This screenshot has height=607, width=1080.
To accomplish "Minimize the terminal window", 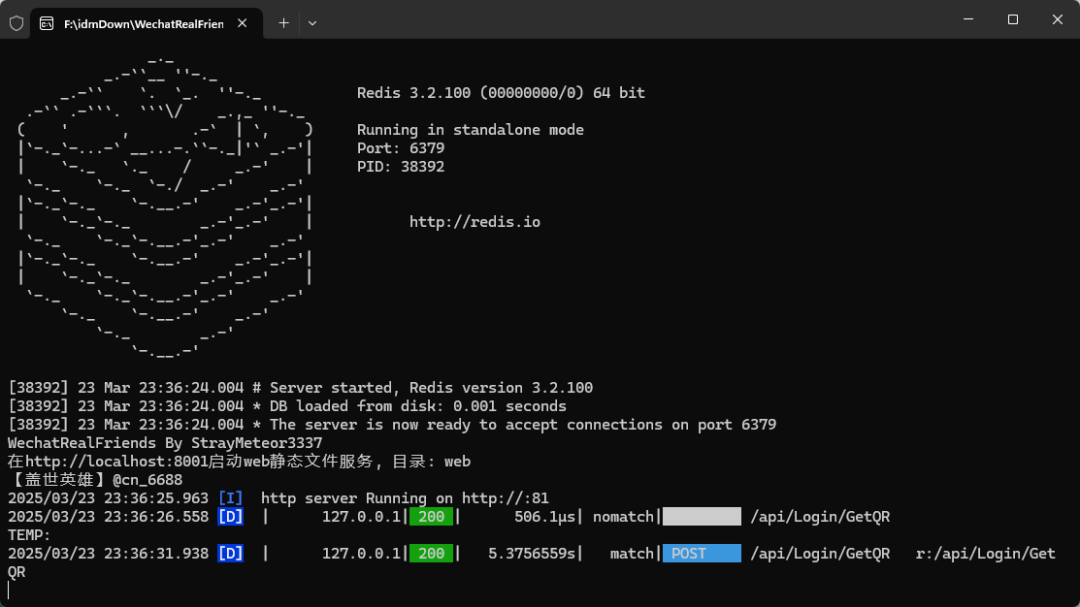I will [968, 19].
